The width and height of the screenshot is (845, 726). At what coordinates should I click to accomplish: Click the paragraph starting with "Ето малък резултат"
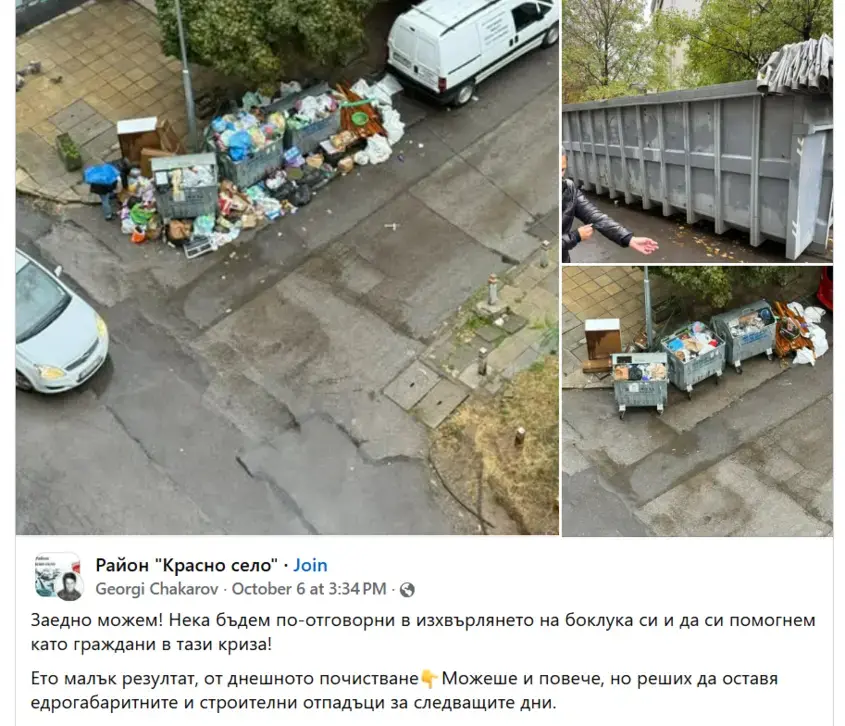click(404, 690)
